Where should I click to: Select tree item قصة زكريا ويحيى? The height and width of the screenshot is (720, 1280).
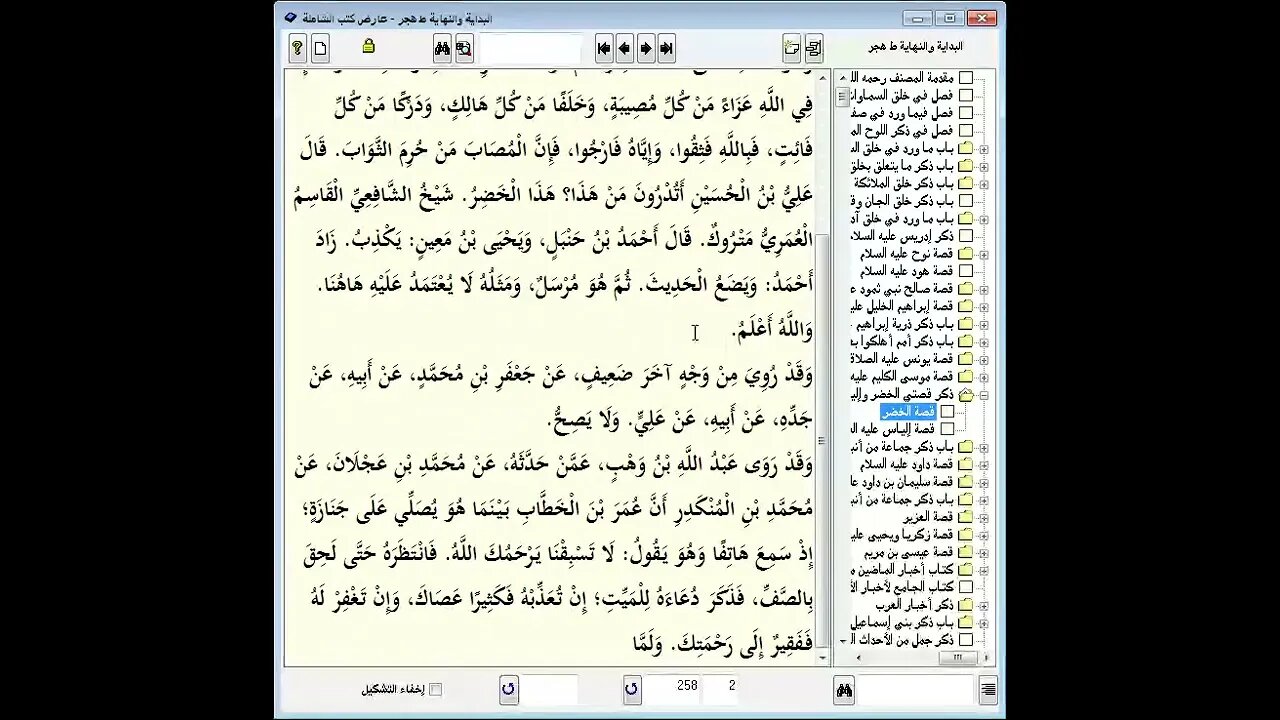(903, 535)
